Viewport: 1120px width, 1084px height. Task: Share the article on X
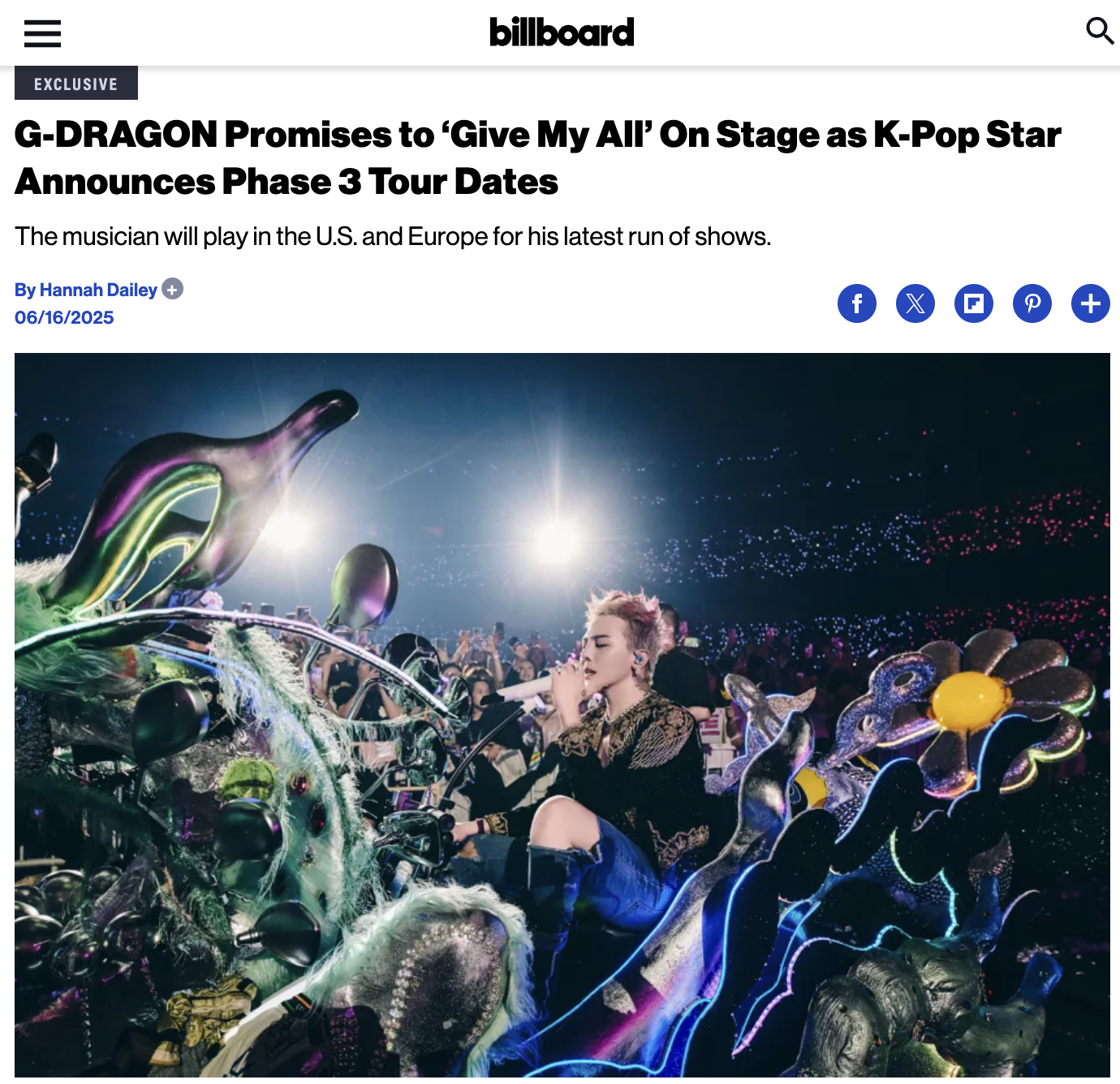click(915, 303)
